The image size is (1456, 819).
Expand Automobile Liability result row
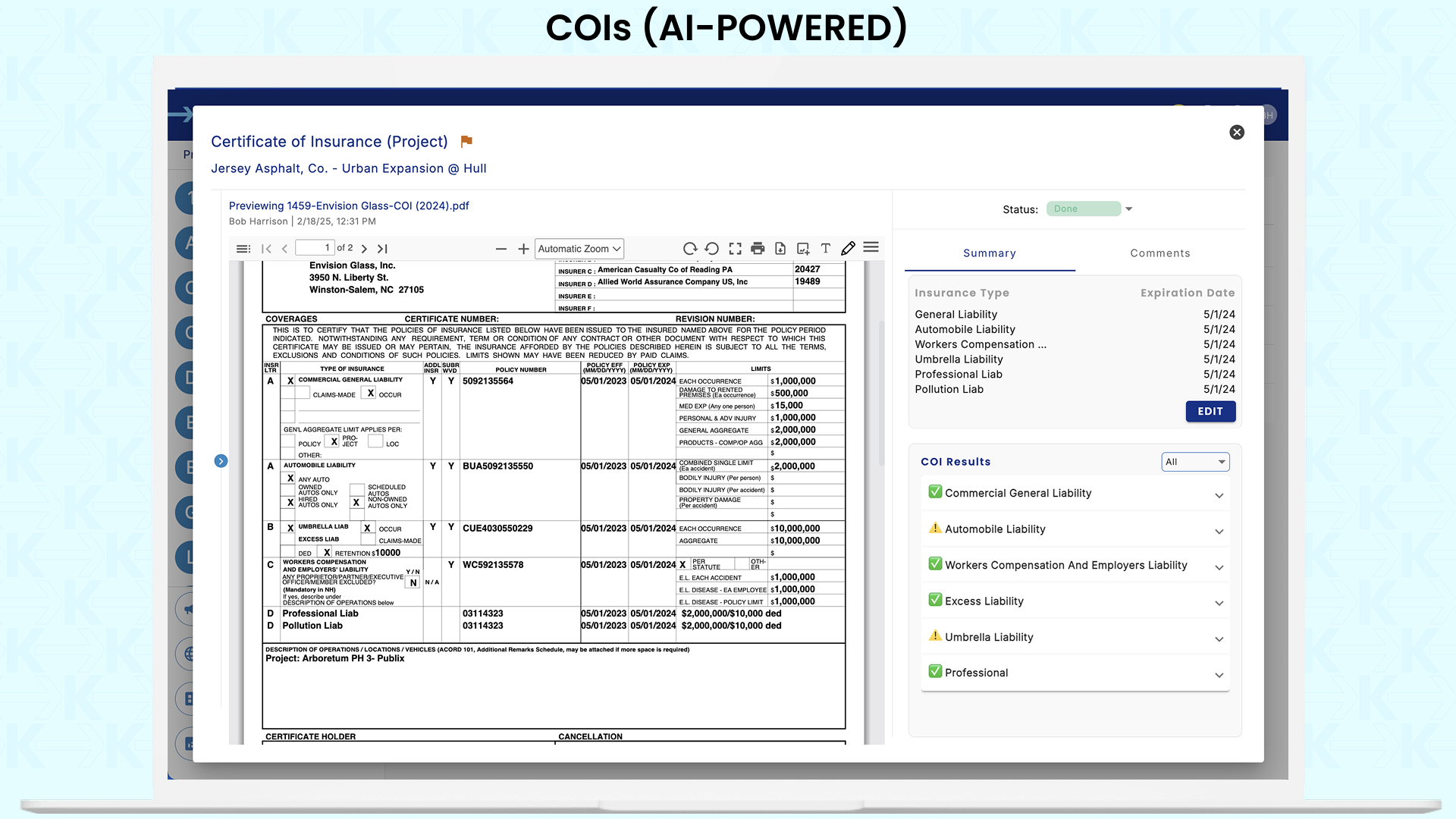tap(1219, 531)
